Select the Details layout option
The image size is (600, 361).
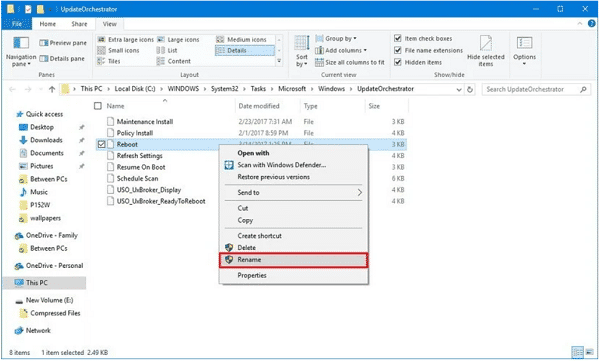click(245, 51)
